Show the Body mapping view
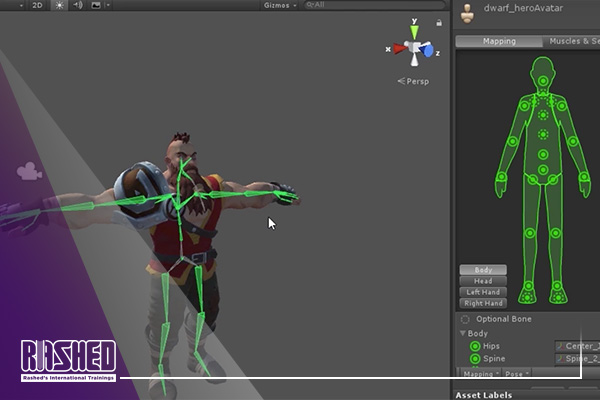Screen dimensions: 600x400 point(483,270)
